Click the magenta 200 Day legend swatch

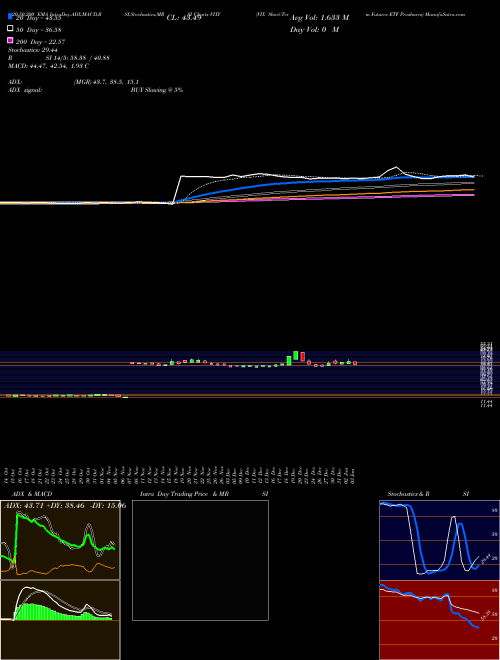coord(10,40)
